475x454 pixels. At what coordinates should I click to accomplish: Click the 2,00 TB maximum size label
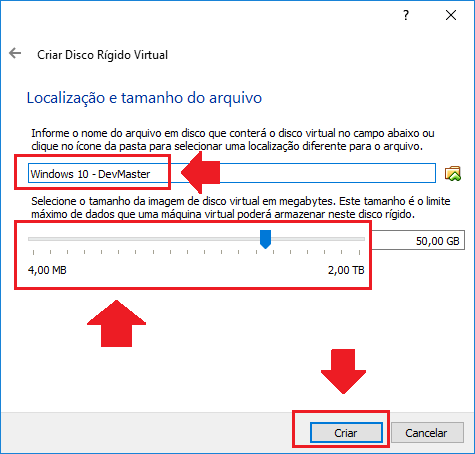click(x=346, y=270)
